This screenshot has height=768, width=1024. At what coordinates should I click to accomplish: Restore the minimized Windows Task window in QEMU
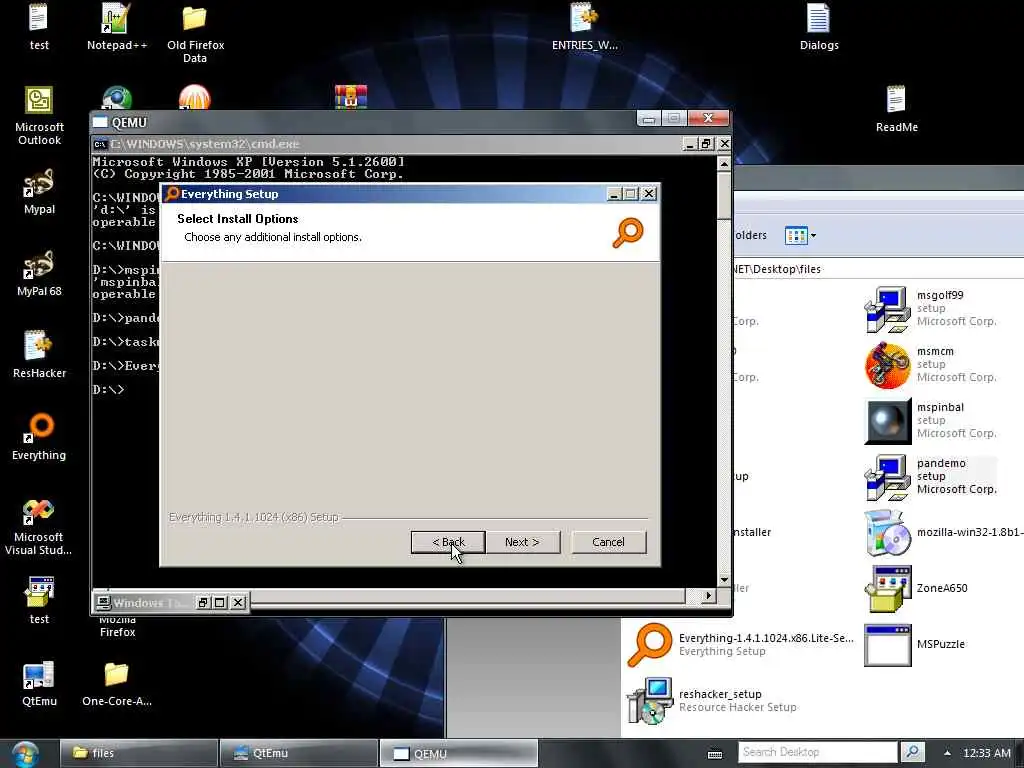point(202,602)
